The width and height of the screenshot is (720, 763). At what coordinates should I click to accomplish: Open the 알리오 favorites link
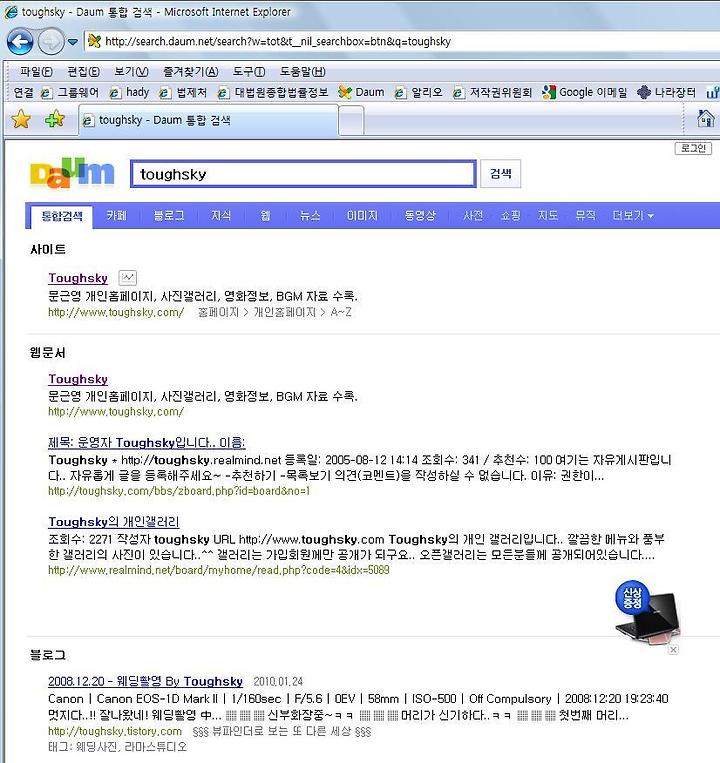[418, 92]
